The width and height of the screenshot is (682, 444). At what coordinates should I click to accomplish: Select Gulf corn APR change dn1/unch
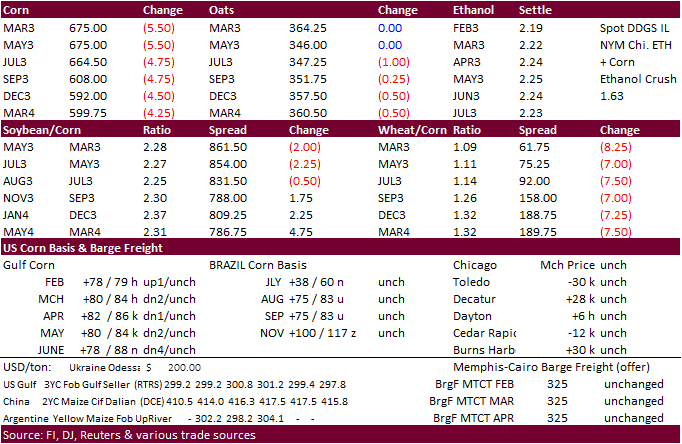(x=169, y=316)
